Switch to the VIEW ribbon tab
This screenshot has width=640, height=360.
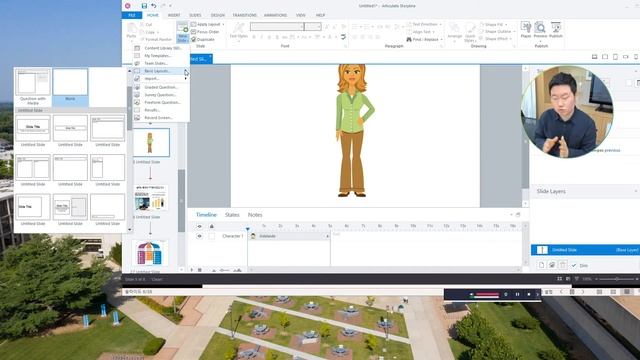pos(301,15)
